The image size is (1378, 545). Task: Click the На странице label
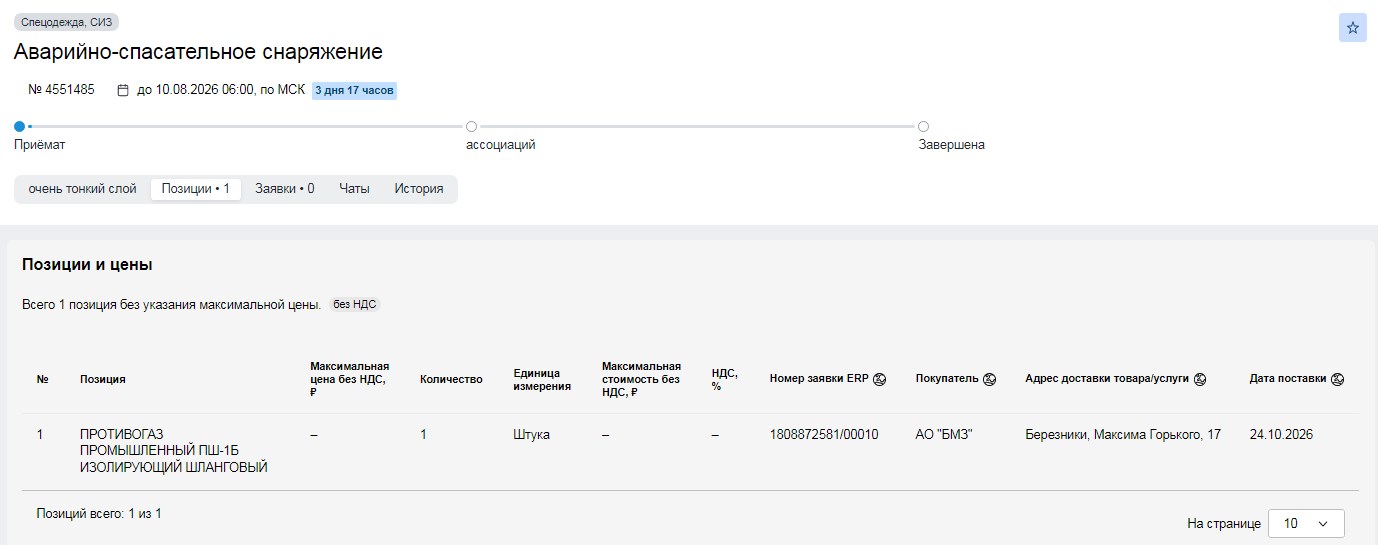pos(1224,523)
